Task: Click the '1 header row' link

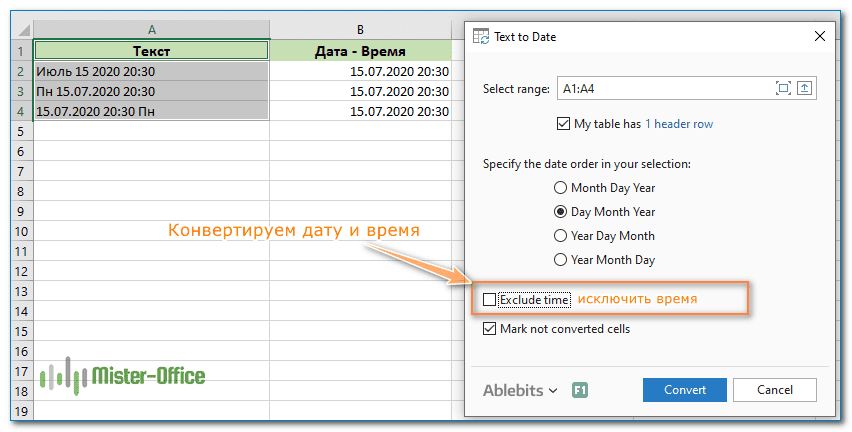Action: (x=678, y=124)
